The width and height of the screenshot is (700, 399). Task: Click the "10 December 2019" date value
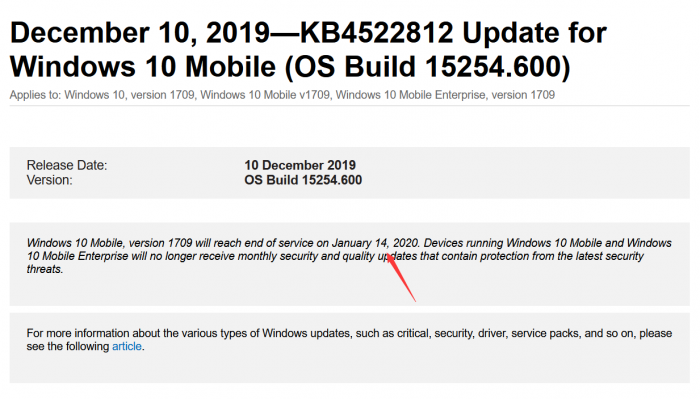300,165
